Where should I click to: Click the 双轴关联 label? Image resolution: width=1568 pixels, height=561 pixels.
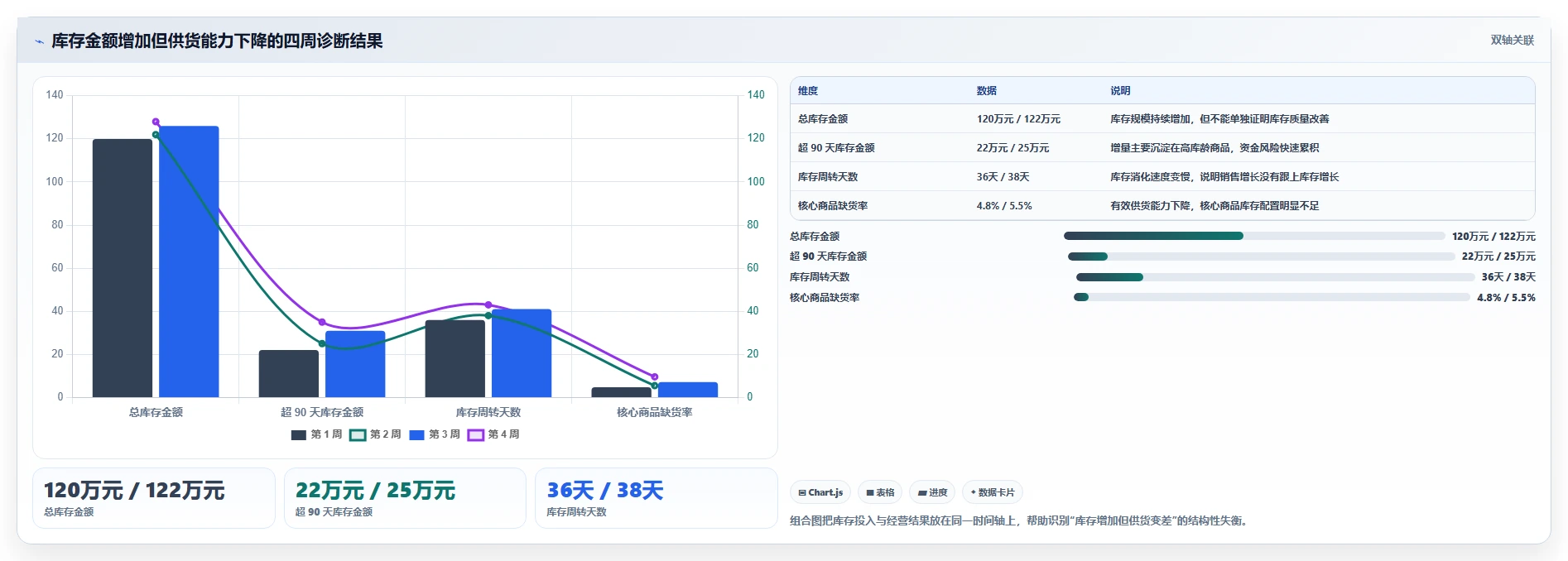1512,40
